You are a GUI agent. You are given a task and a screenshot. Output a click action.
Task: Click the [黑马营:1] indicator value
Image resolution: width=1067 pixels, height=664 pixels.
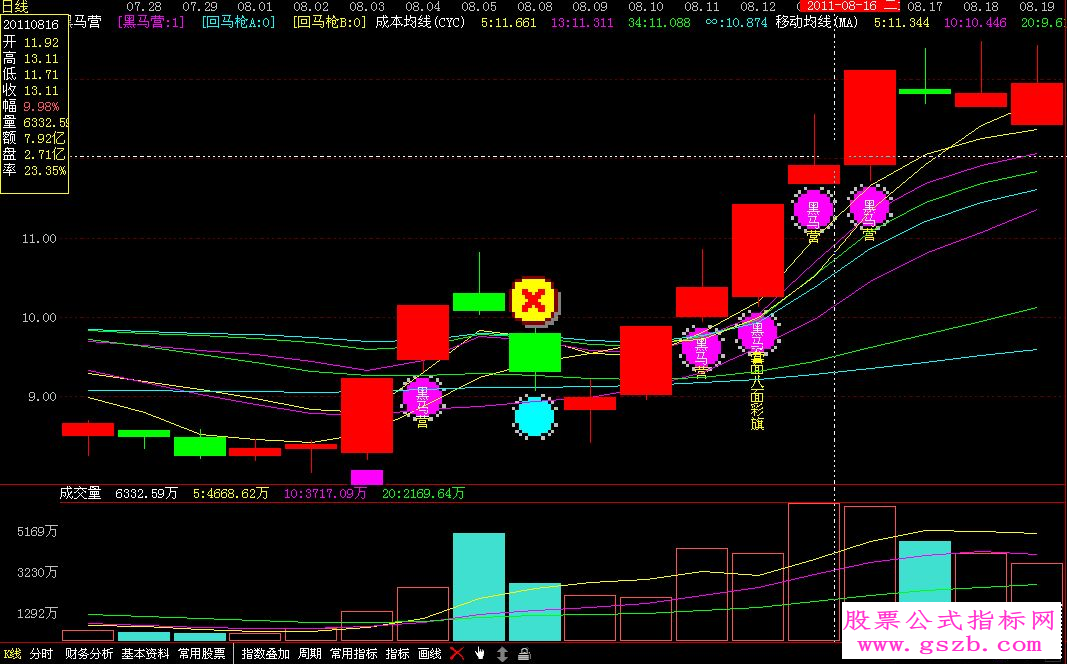151,22
